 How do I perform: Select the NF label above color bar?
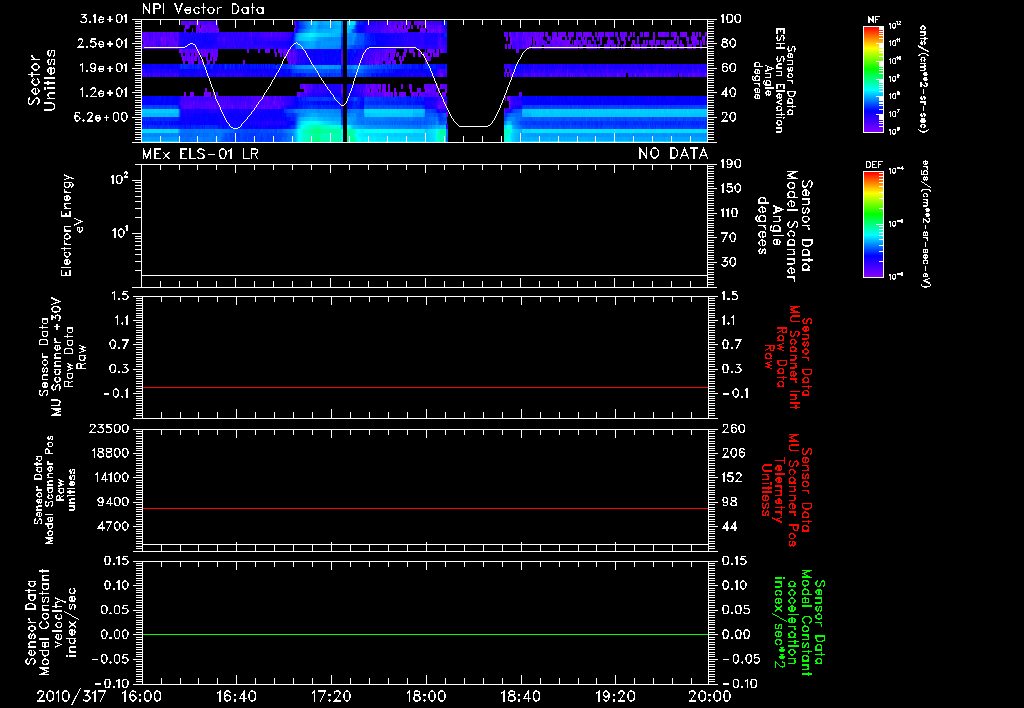(873, 20)
